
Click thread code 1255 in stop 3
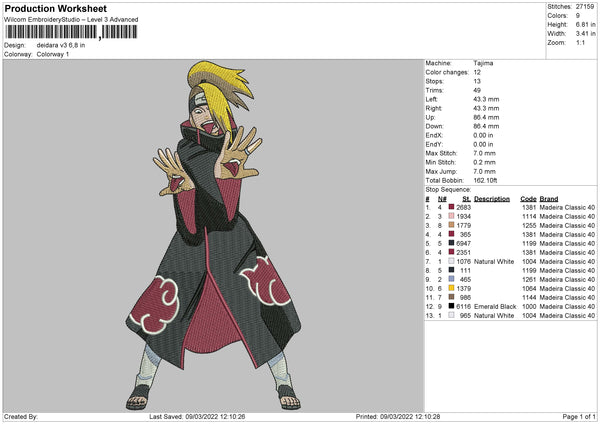[x=529, y=225]
